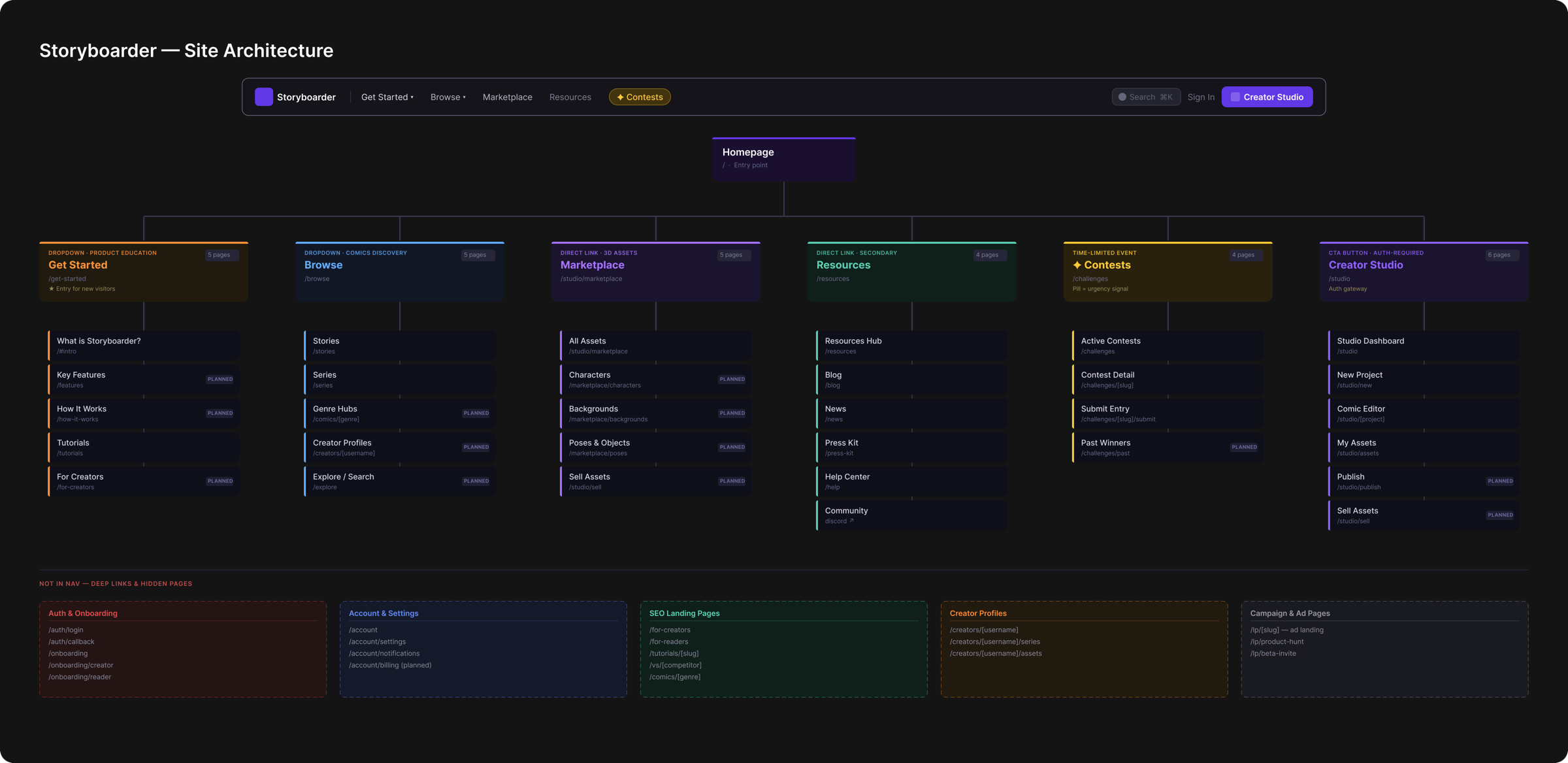Open the Tutorials page node
This screenshot has height=763, width=1568.
tap(144, 447)
